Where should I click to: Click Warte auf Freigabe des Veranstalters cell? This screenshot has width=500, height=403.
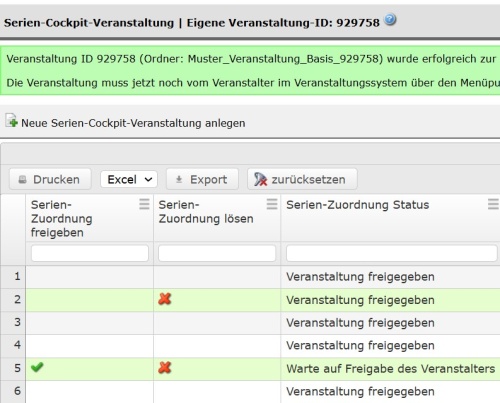[390, 369]
